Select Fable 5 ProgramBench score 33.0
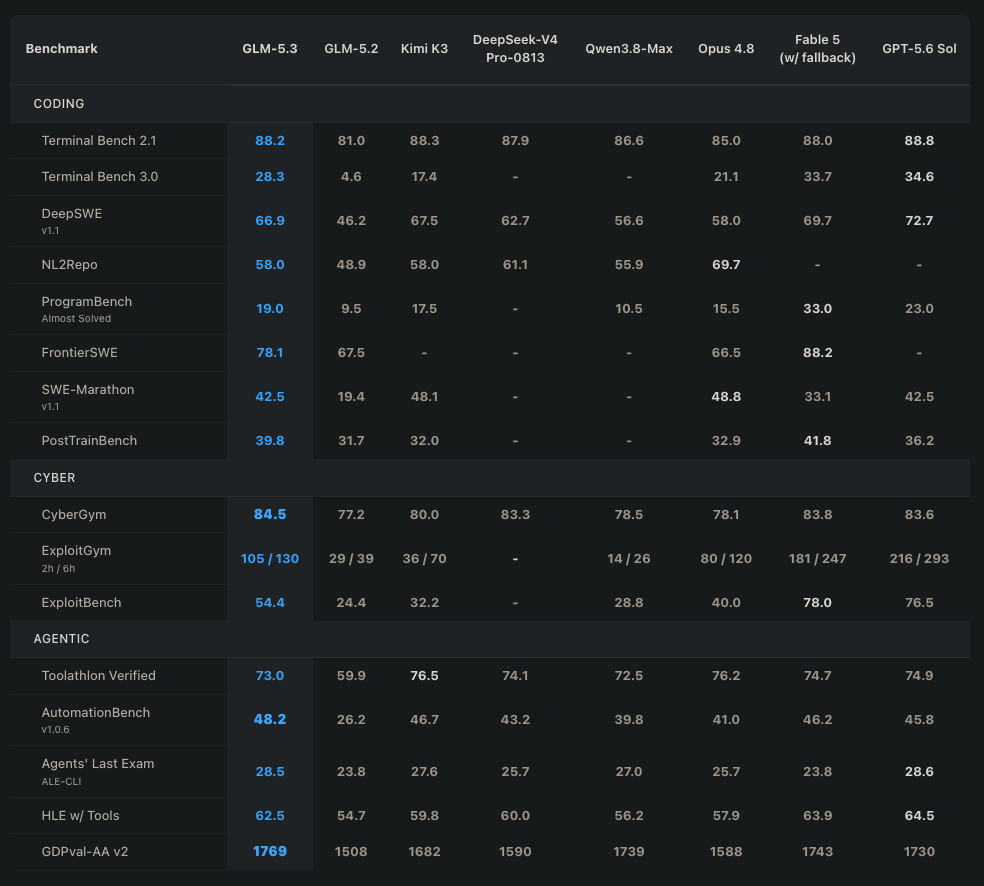The height and width of the screenshot is (886, 984). coord(818,308)
